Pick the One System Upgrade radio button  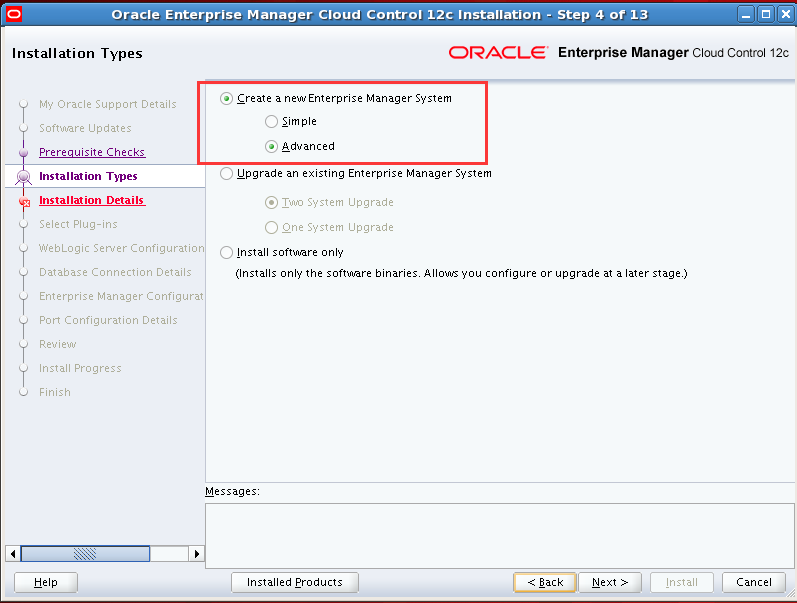coord(271,227)
